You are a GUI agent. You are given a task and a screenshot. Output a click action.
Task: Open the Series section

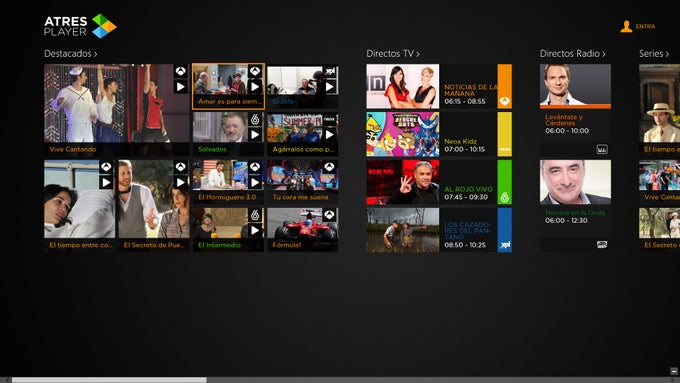654,53
